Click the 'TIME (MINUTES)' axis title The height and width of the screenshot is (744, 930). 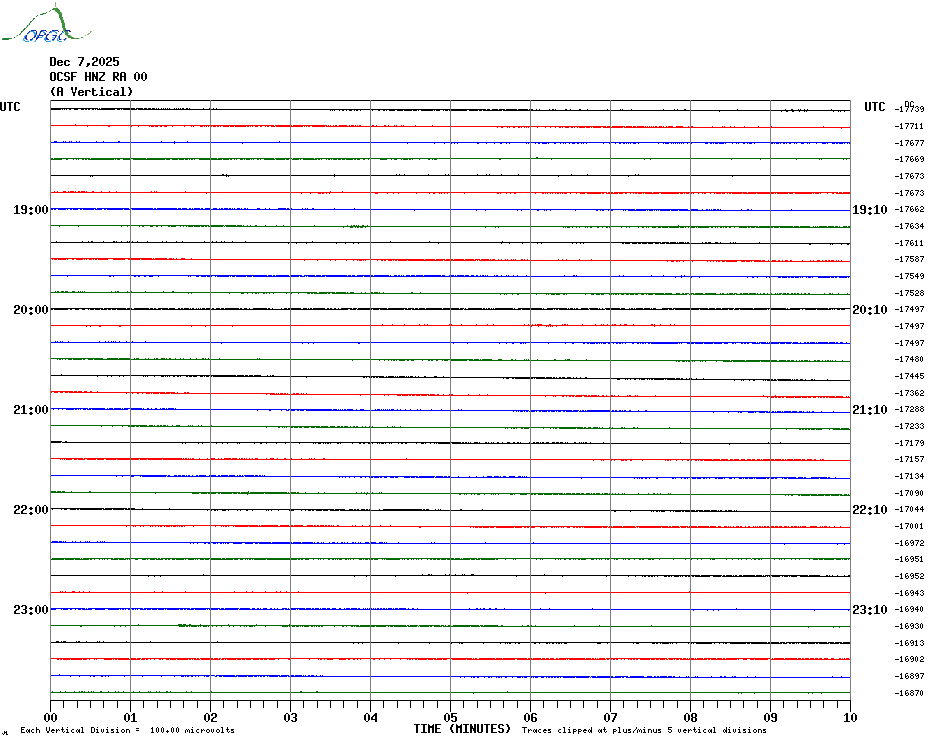(x=462, y=729)
